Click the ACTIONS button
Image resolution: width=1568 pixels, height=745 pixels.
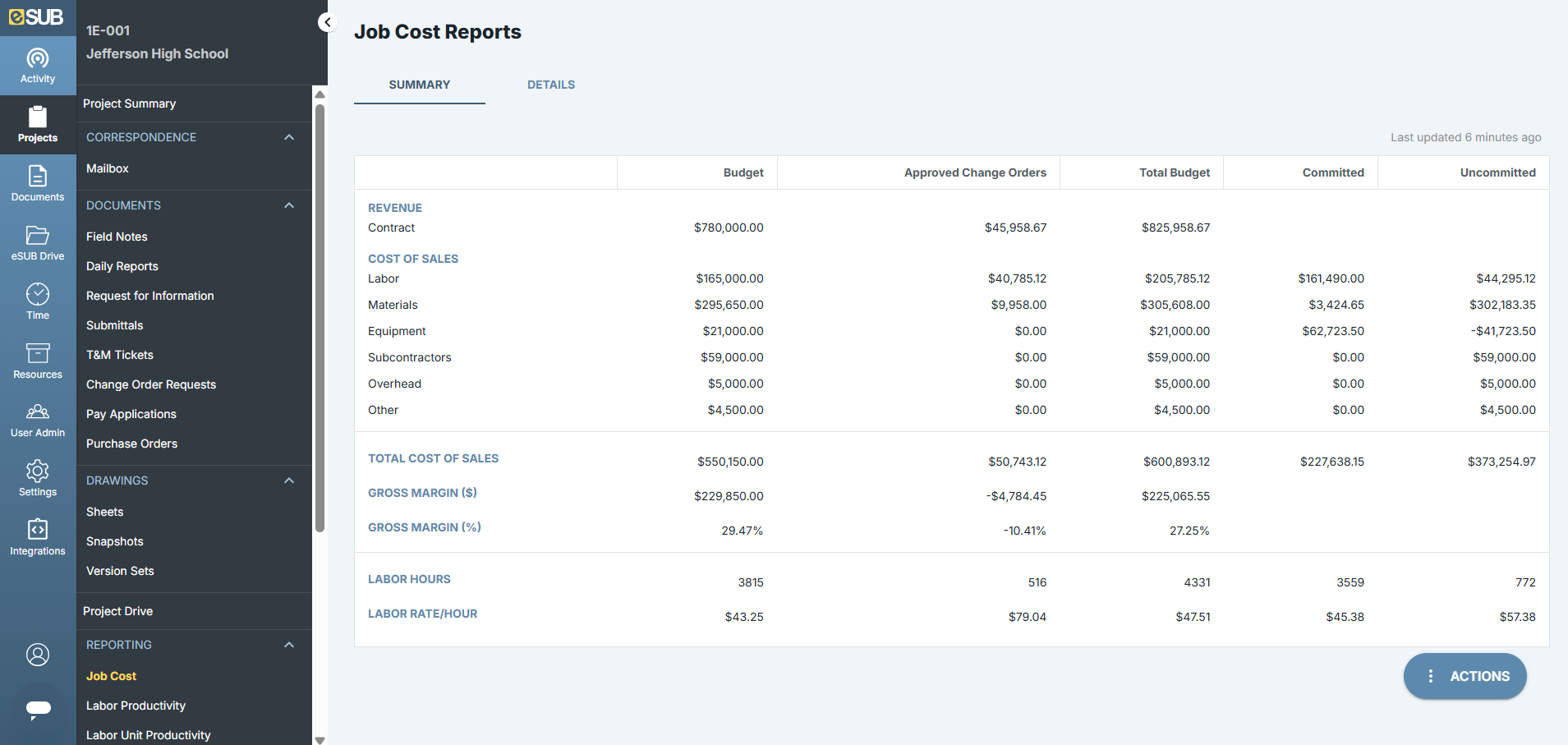pos(1465,676)
